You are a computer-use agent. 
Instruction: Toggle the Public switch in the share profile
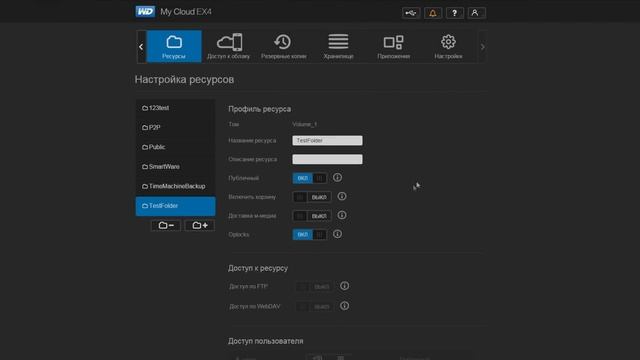point(309,178)
